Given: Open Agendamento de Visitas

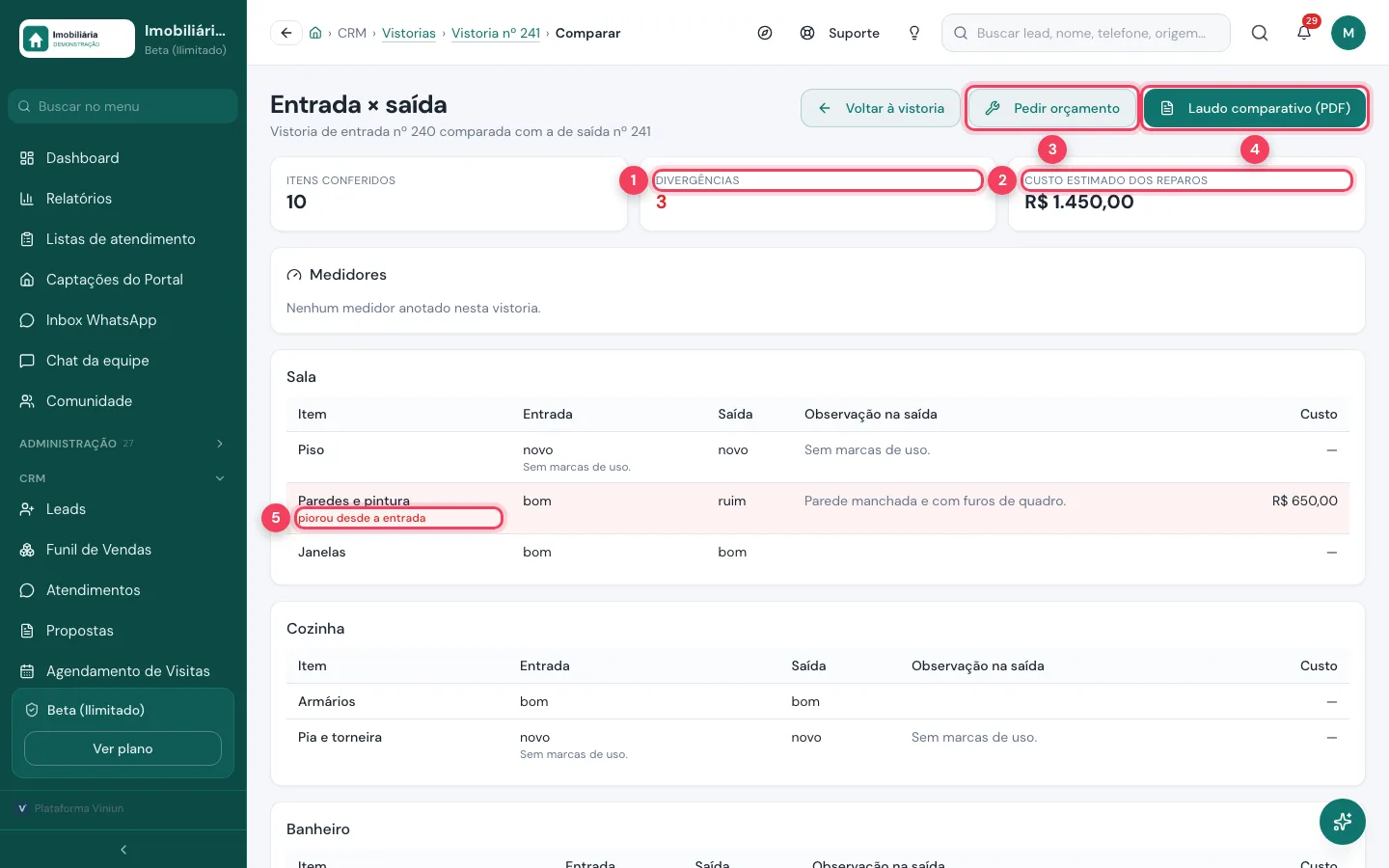Looking at the screenshot, I should (123, 671).
